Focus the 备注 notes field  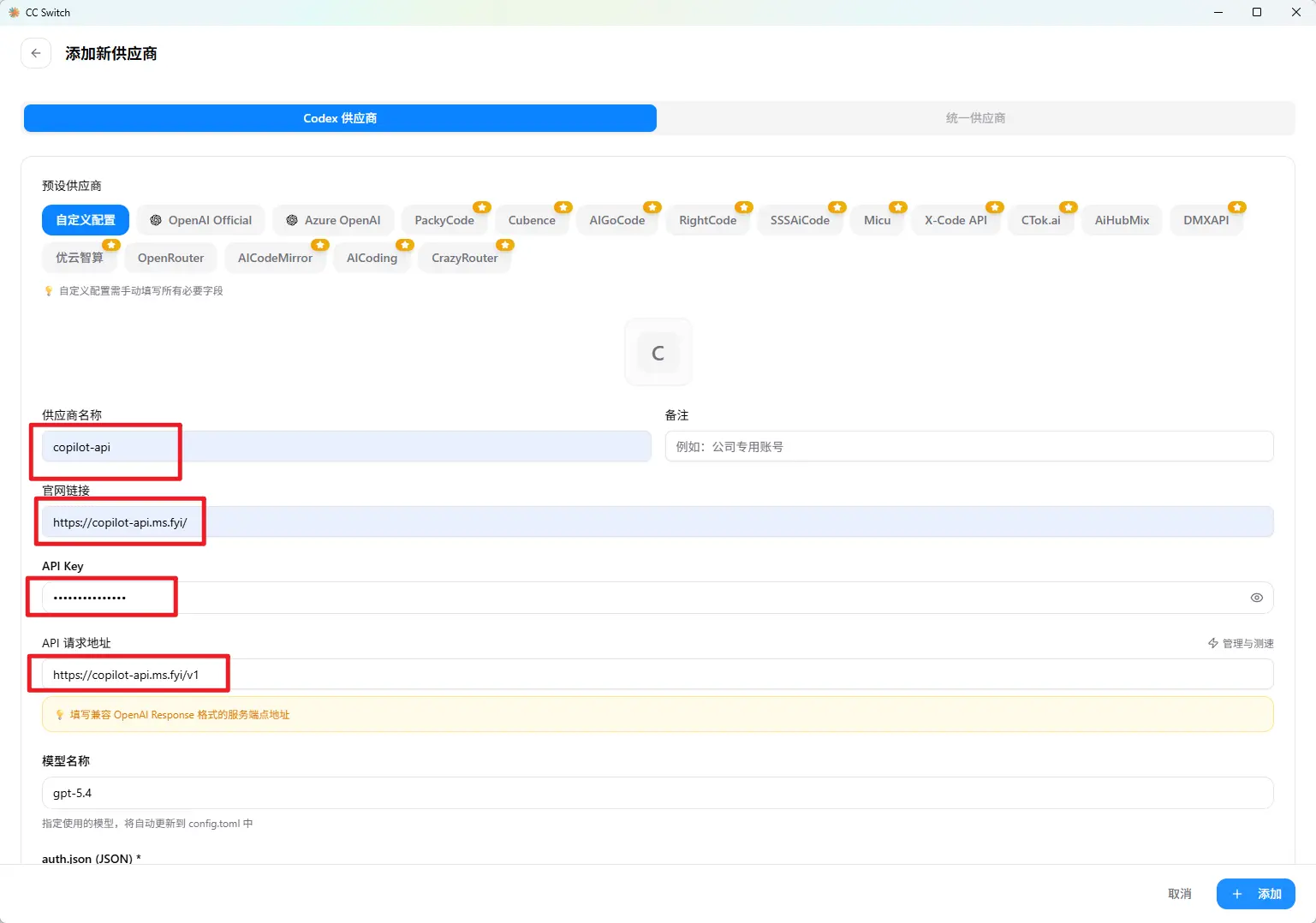tap(968, 447)
